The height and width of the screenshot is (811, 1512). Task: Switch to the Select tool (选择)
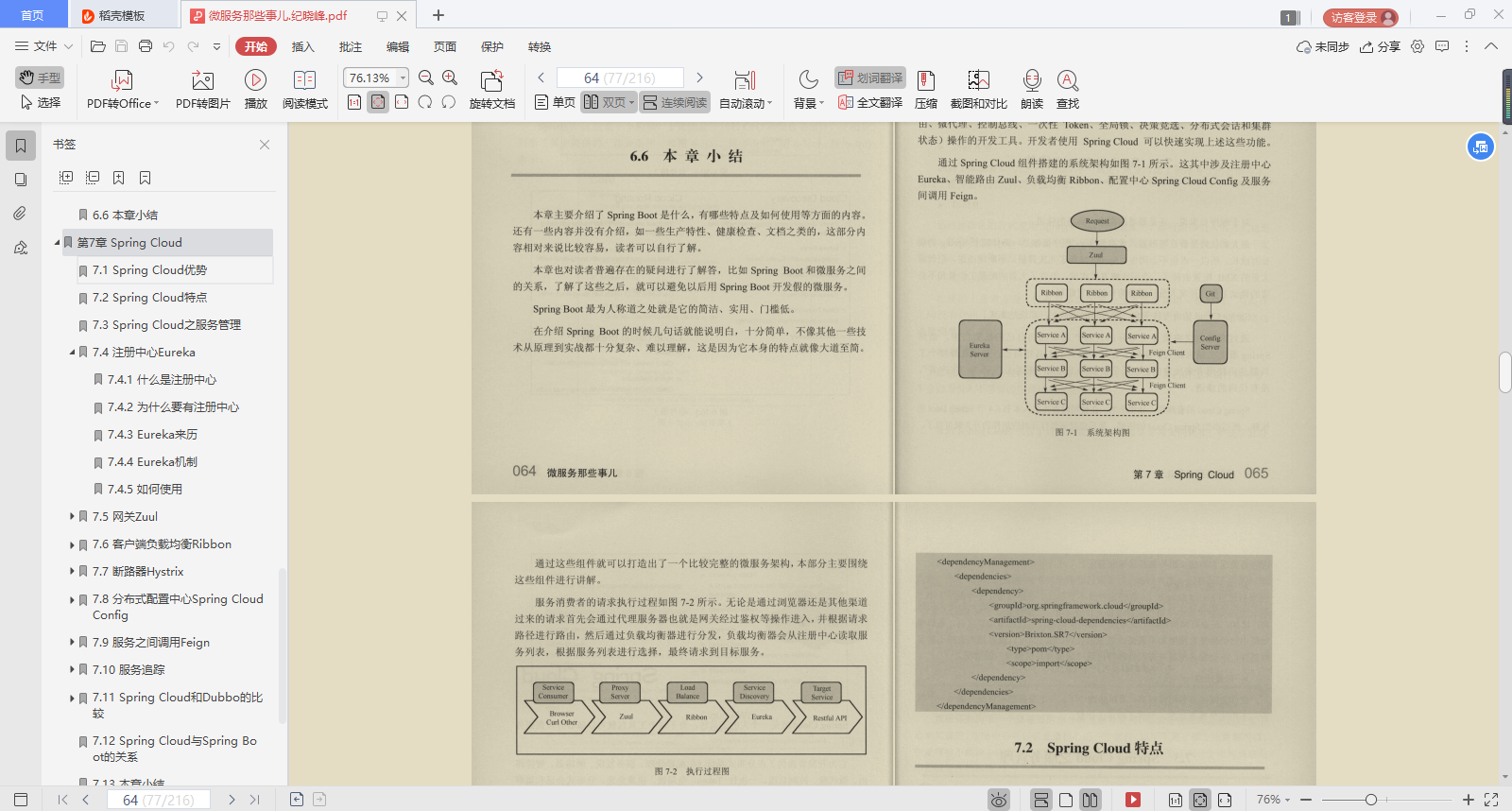pyautogui.click(x=40, y=102)
